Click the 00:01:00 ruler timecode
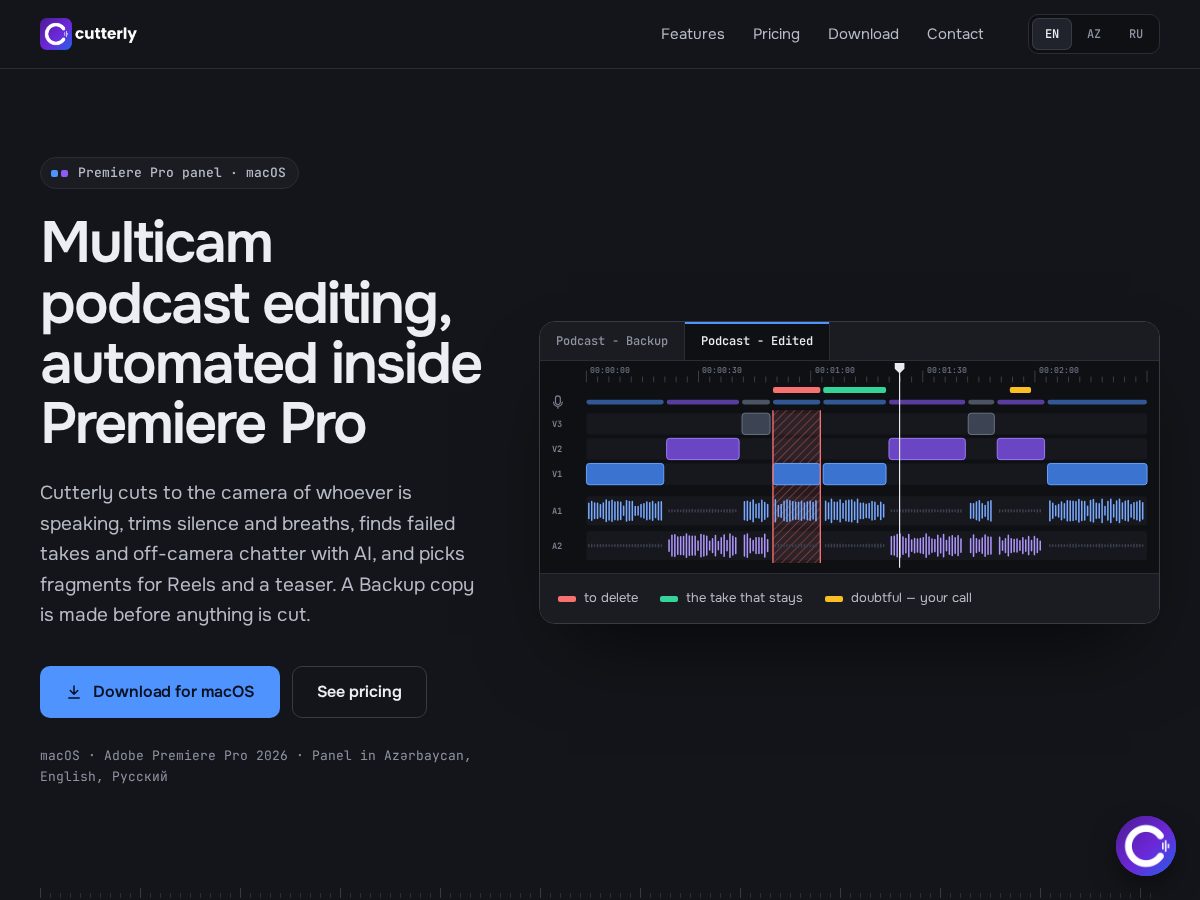The image size is (1200, 900). coord(835,370)
